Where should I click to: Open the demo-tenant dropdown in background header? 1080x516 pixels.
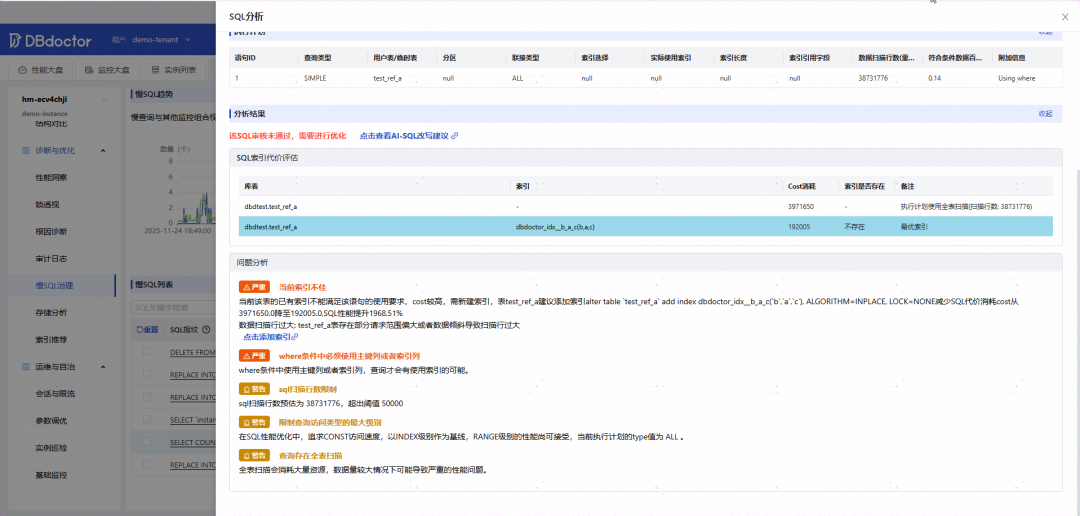point(160,40)
